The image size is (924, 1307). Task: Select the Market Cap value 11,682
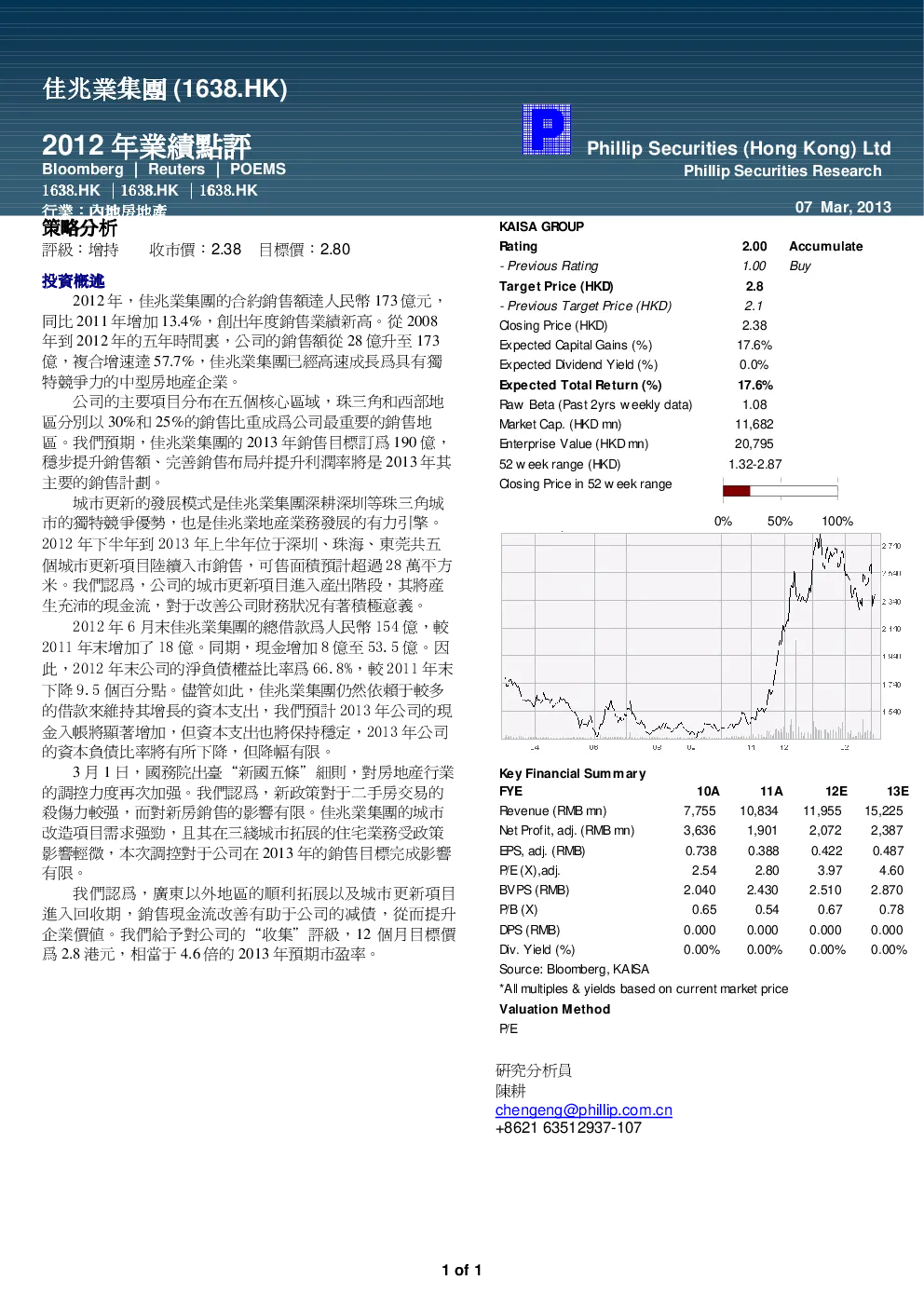coord(754,424)
